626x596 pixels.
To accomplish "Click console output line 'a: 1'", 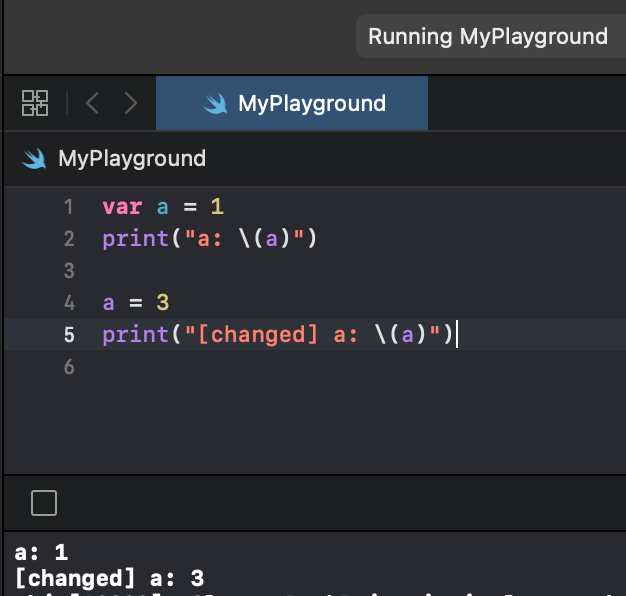I will click(x=41, y=553).
